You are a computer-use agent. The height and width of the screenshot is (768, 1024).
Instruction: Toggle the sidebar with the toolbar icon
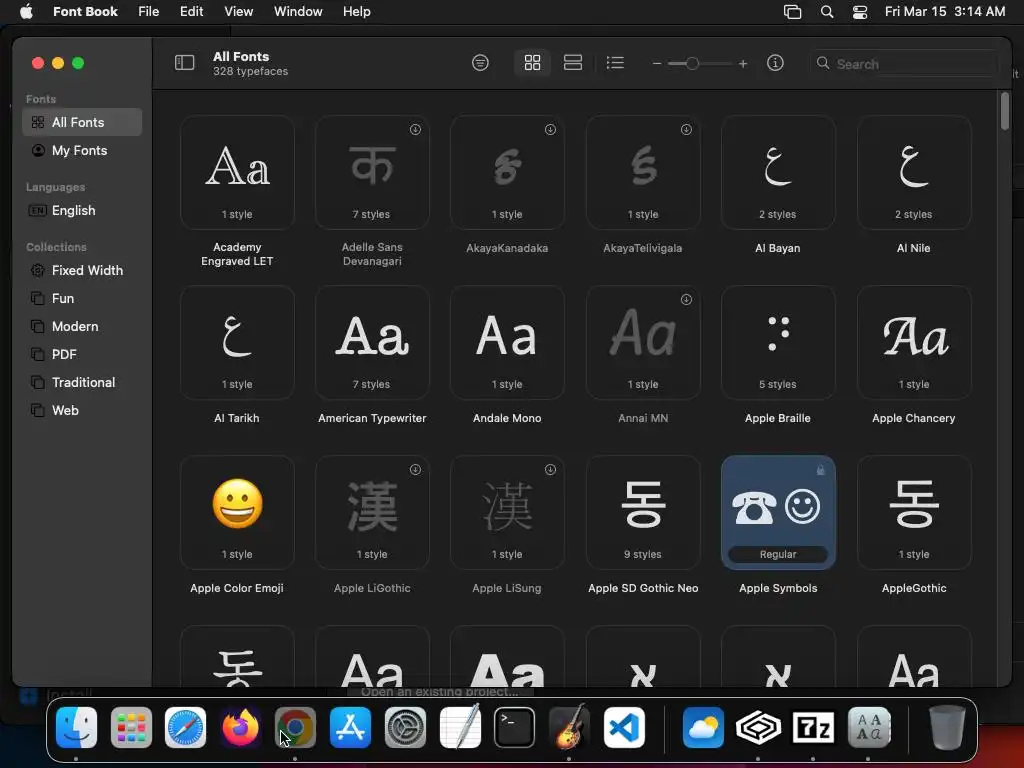click(184, 63)
